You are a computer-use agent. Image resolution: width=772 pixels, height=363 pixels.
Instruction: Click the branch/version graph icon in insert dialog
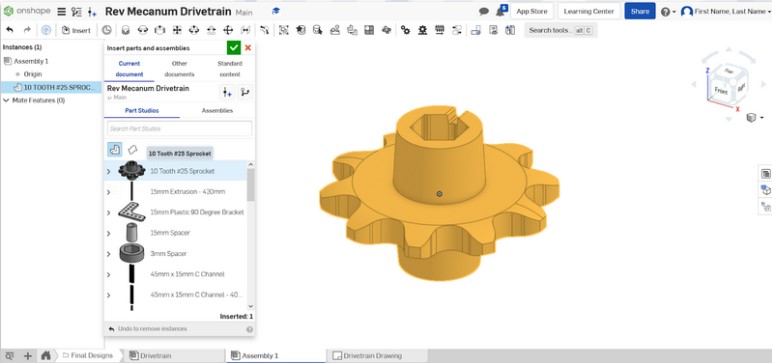245,92
